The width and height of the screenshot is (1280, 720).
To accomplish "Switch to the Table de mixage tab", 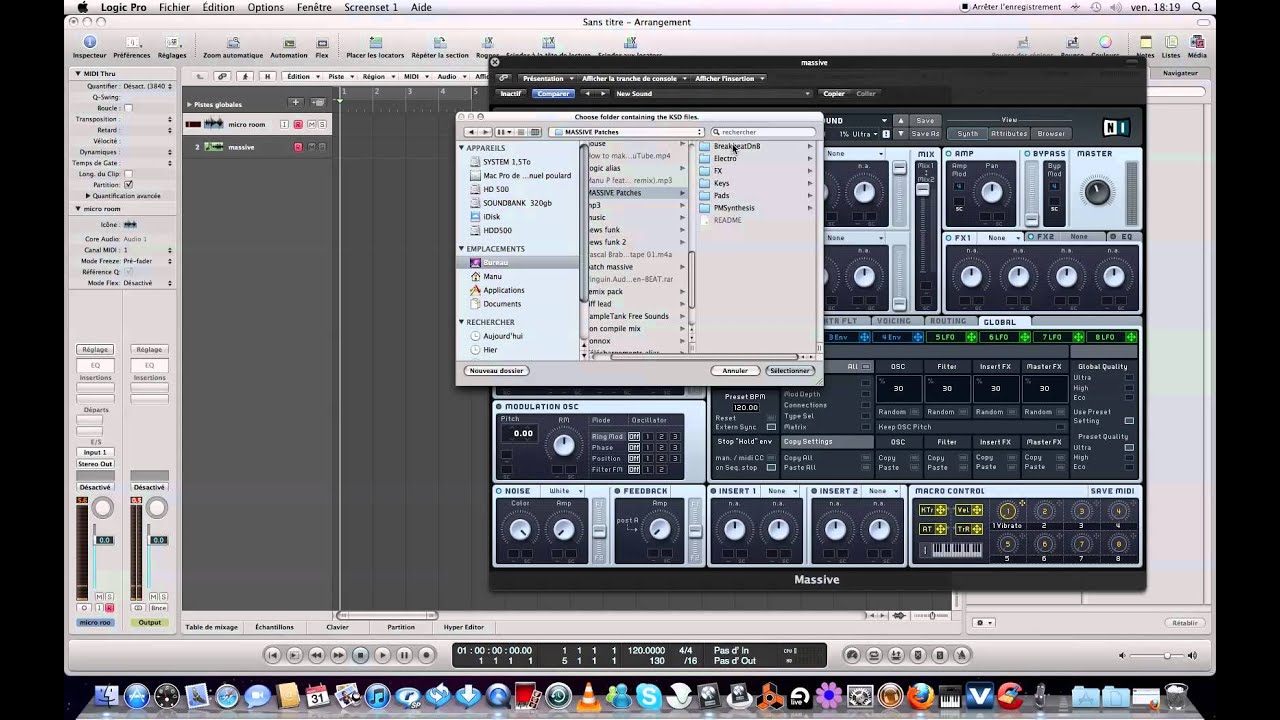I will (211, 627).
